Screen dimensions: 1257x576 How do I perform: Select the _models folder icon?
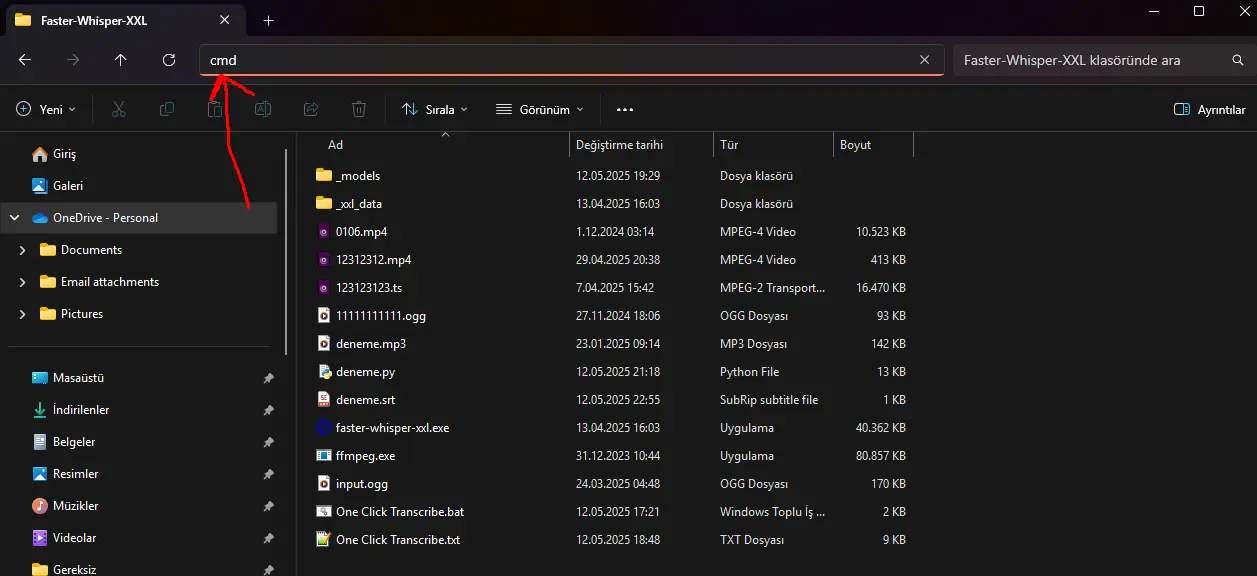323,175
